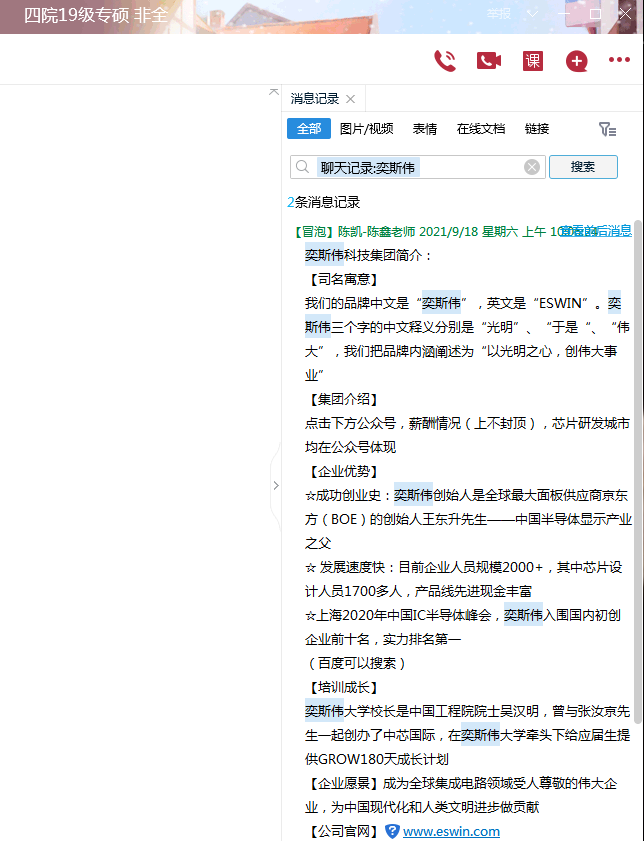Start a video call
Image resolution: width=644 pixels, height=841 pixels.
(x=488, y=61)
